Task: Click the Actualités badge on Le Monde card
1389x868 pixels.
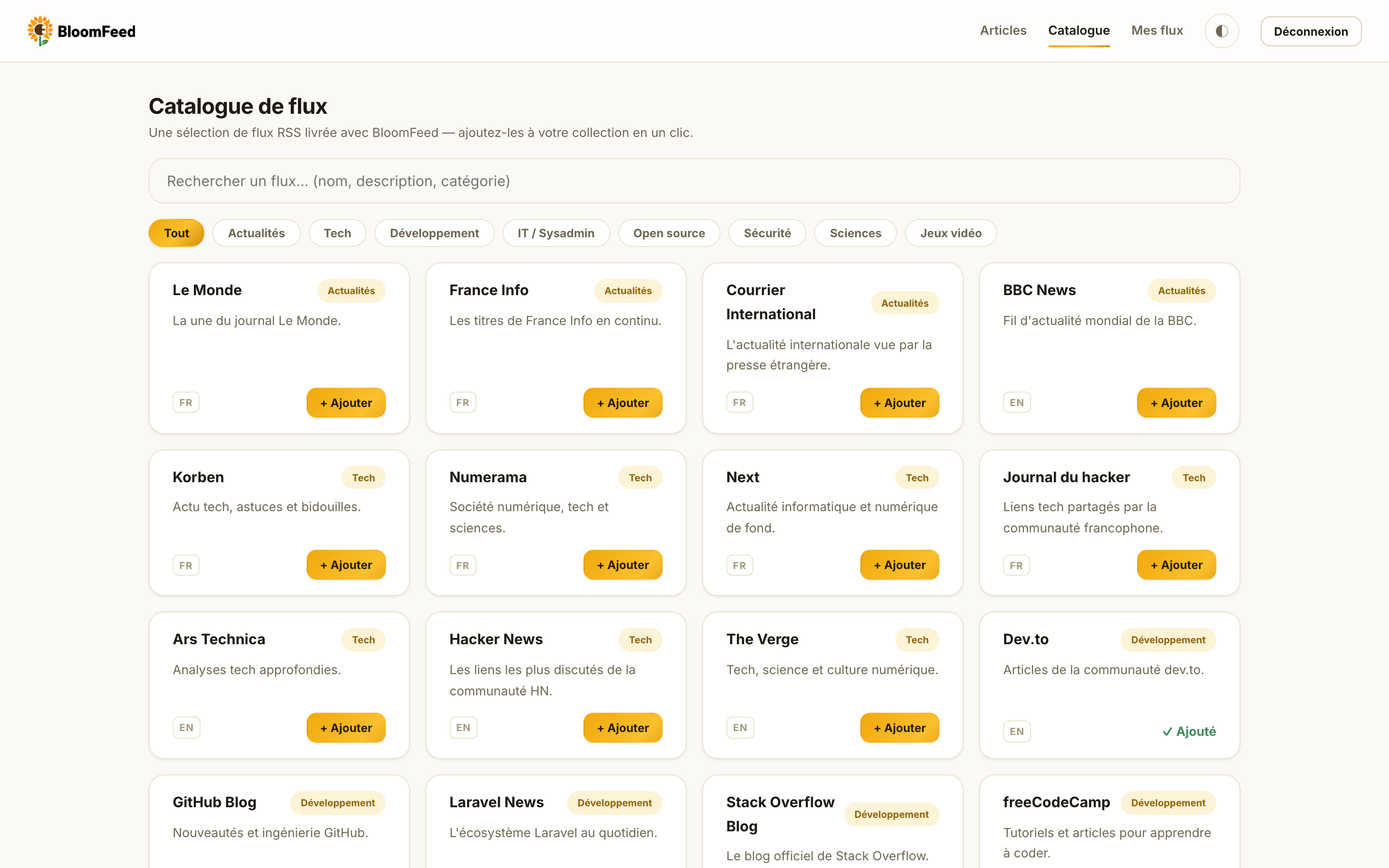Action: click(x=351, y=290)
